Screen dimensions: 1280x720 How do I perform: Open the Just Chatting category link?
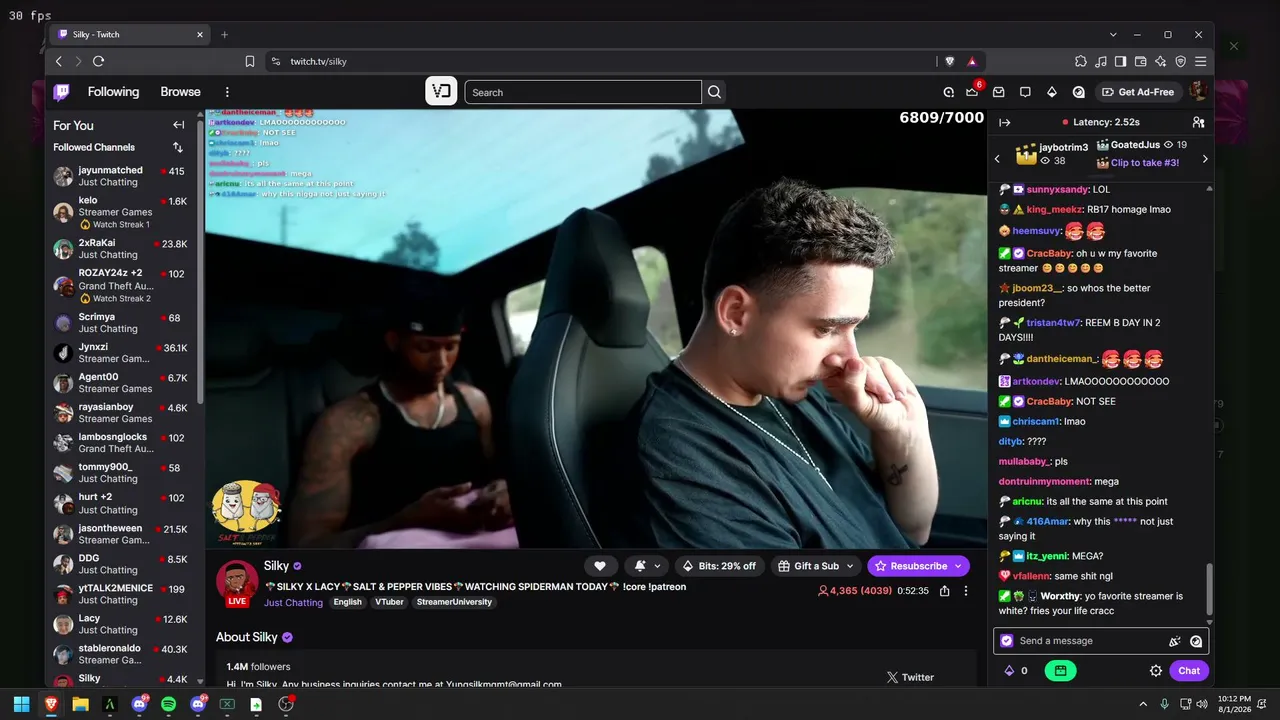pyautogui.click(x=293, y=603)
